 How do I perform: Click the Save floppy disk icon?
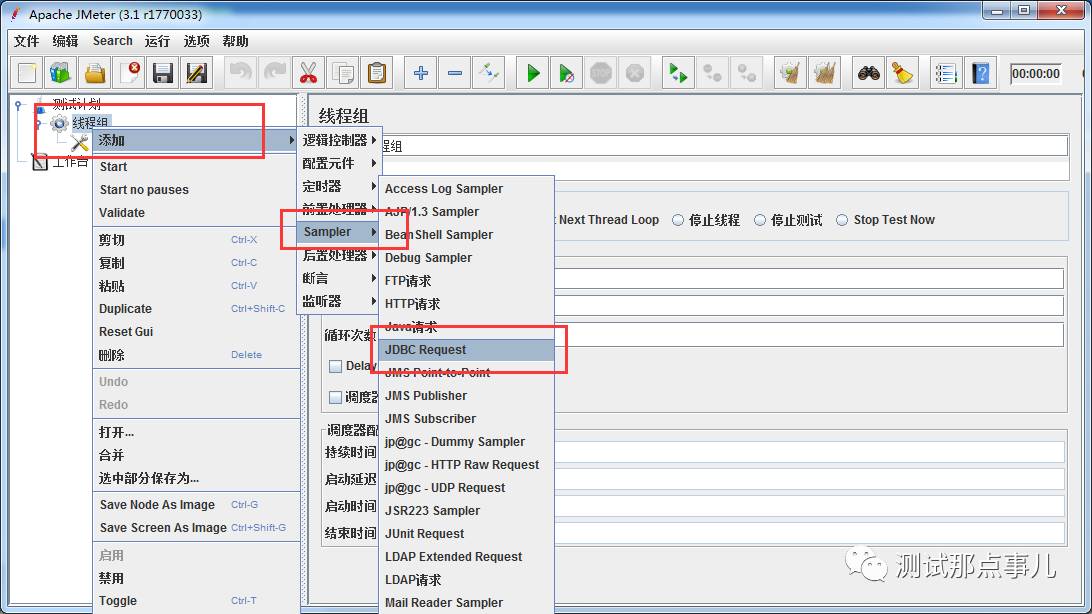(x=162, y=73)
